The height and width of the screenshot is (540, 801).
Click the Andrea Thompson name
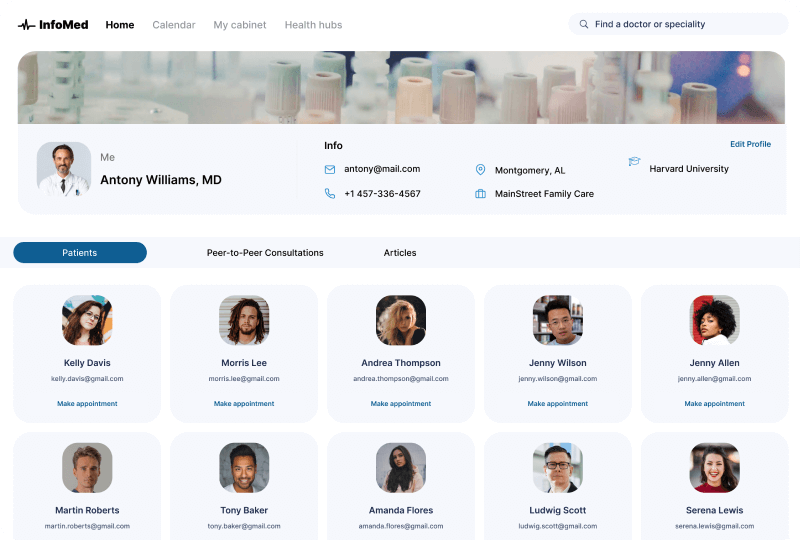(400, 363)
